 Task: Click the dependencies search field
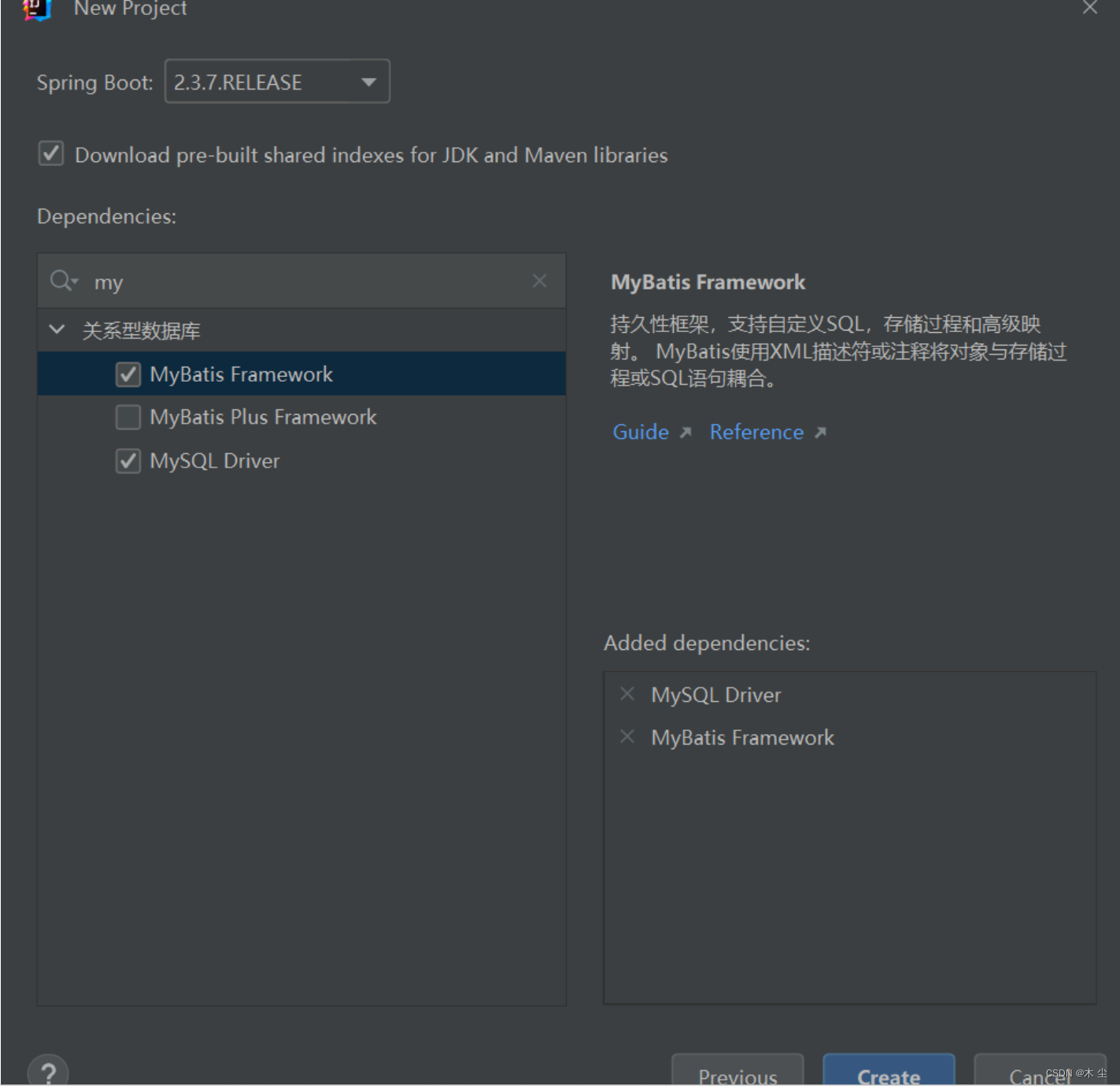click(301, 281)
